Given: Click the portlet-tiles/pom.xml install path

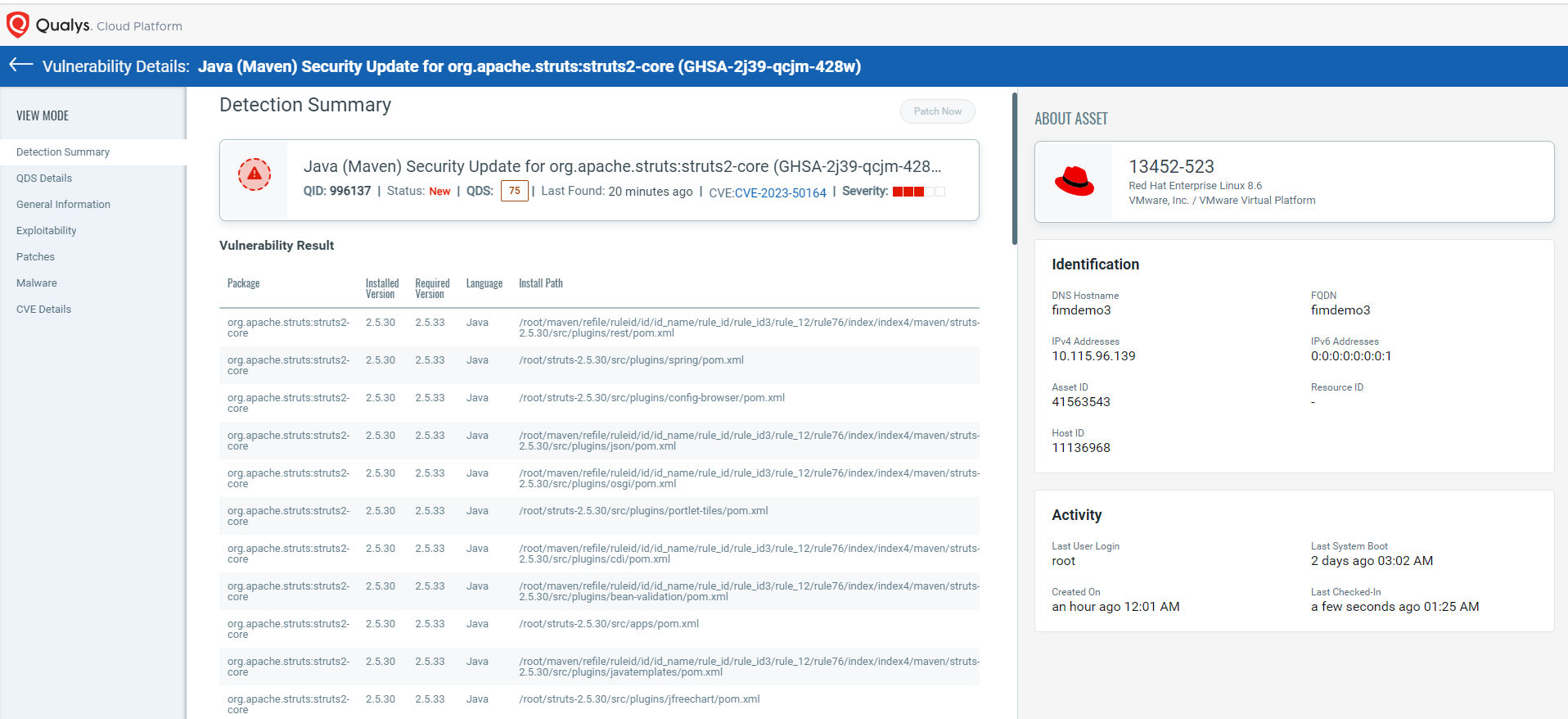Looking at the screenshot, I should tap(643, 511).
